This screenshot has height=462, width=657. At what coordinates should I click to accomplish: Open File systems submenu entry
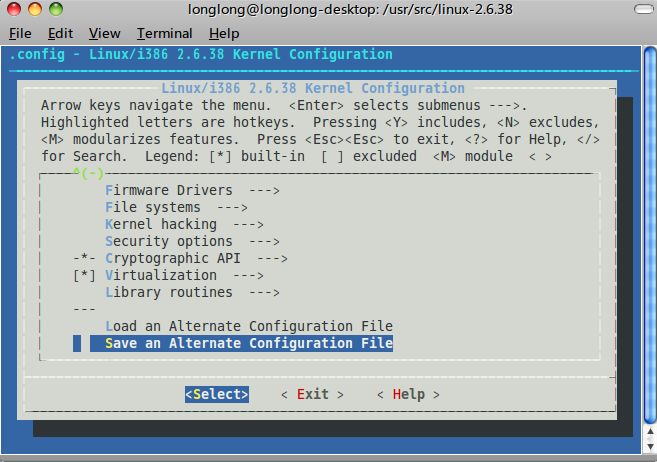coord(176,207)
